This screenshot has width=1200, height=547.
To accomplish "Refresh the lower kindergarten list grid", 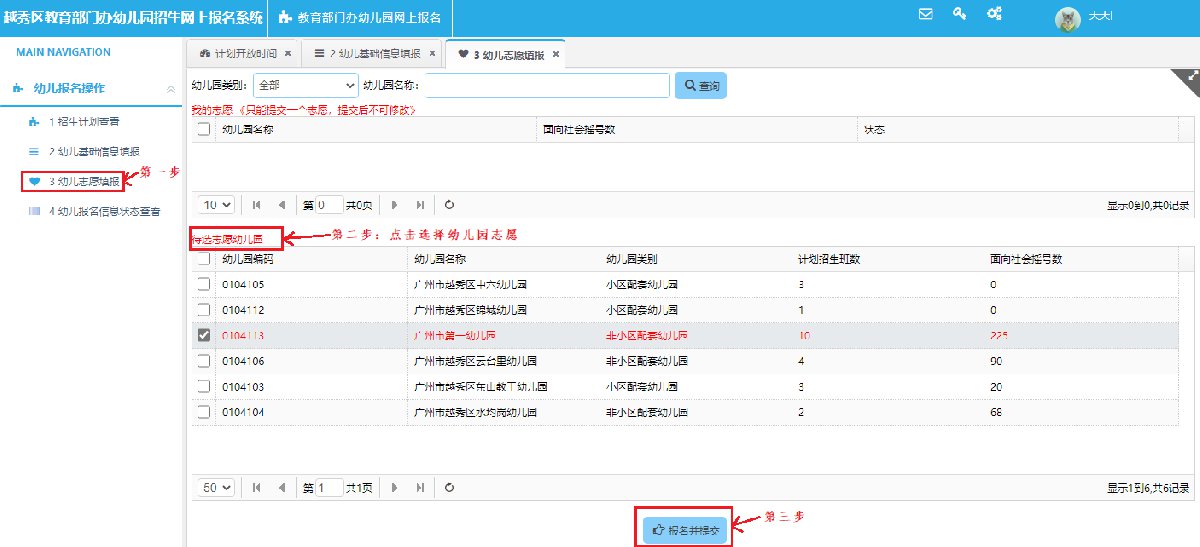I will tap(449, 487).
